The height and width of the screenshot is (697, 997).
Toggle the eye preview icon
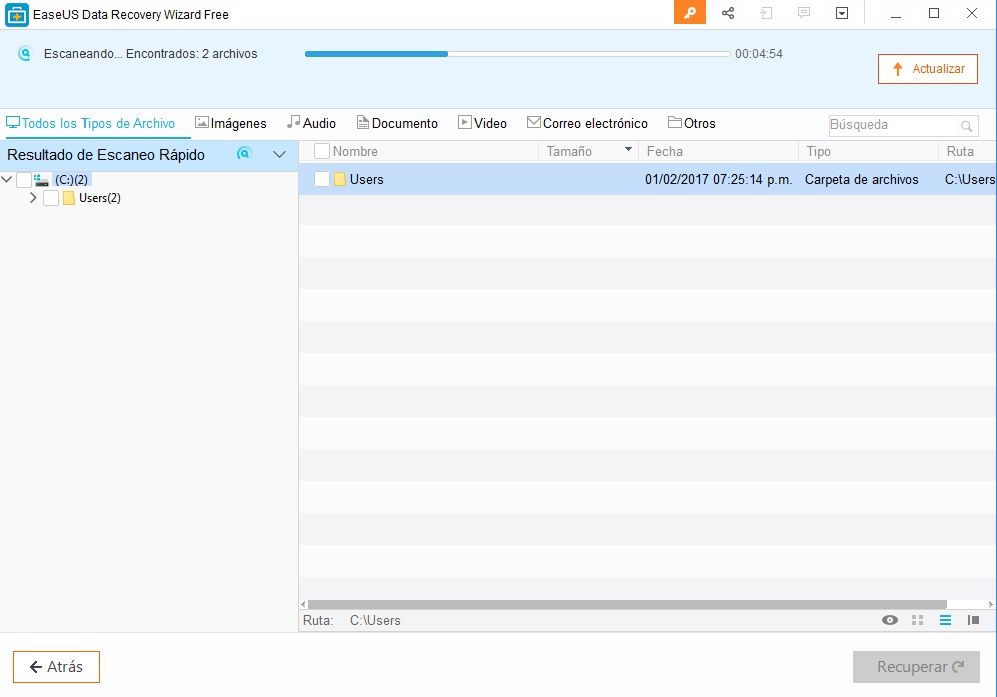pyautogui.click(x=889, y=621)
